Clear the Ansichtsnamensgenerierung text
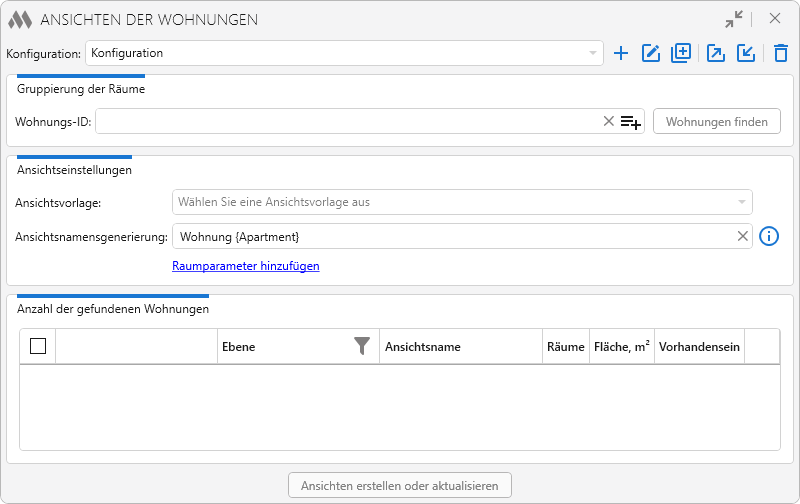The image size is (800, 504). click(742, 236)
